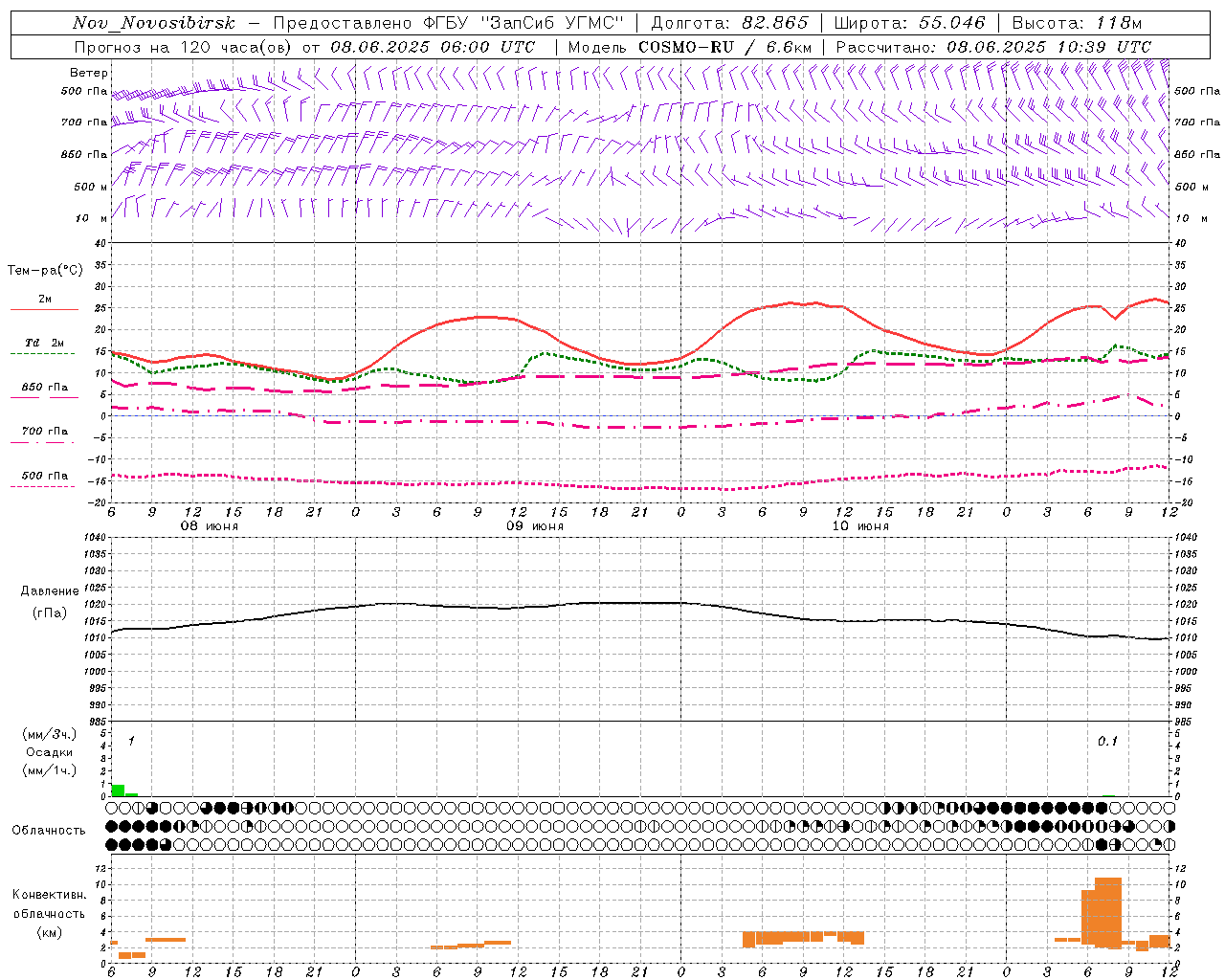Image resolution: width=1225 pixels, height=980 pixels.
Task: Click the "Тем-ра(°C)" temperature panel label
Action: [x=45, y=271]
